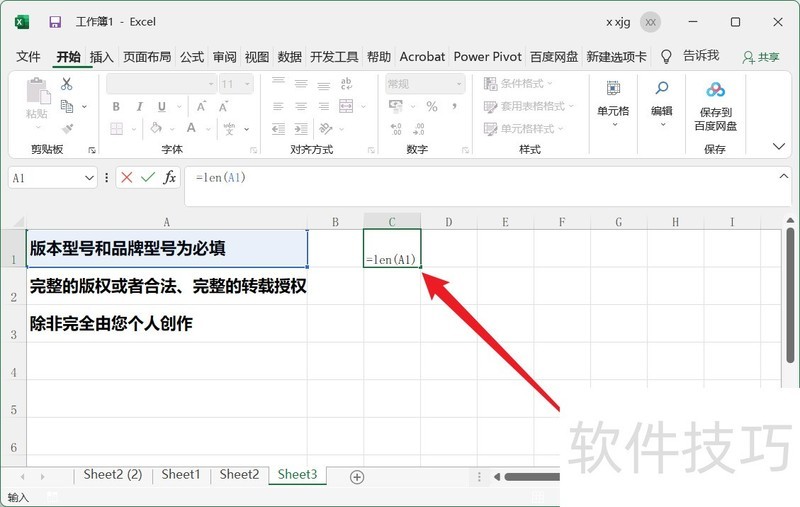Click the 共享 (Share) button
Viewport: 800px width, 507px height.
coord(761,57)
